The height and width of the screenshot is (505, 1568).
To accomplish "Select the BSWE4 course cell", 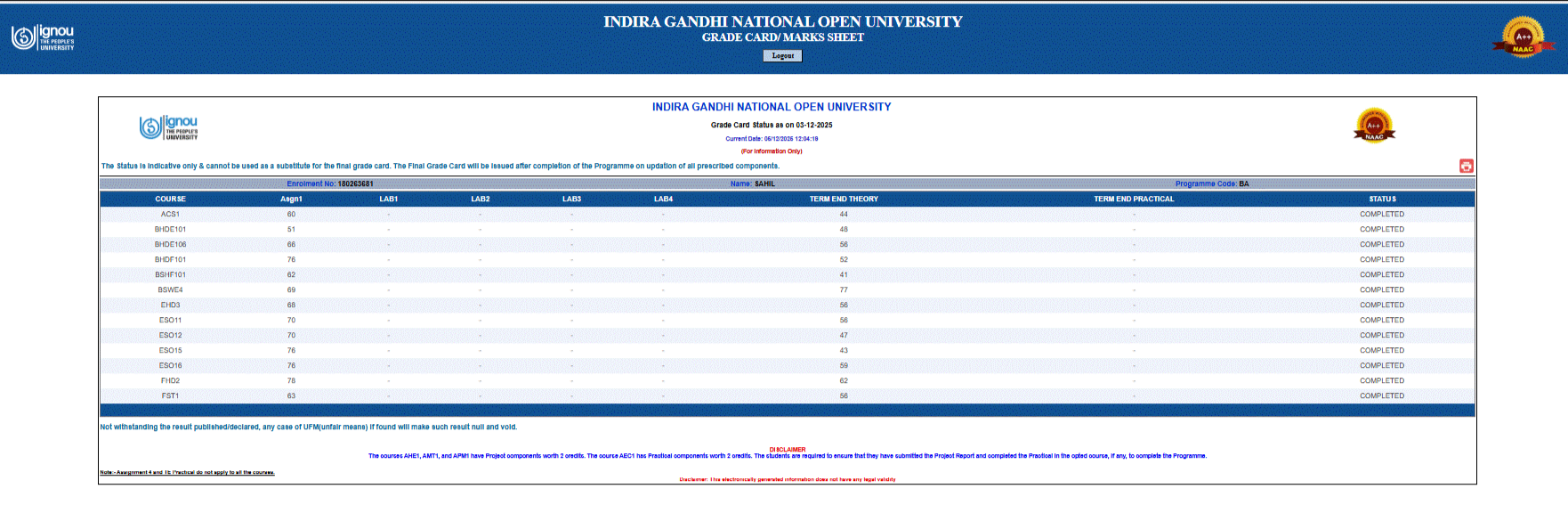I will pos(170,289).
